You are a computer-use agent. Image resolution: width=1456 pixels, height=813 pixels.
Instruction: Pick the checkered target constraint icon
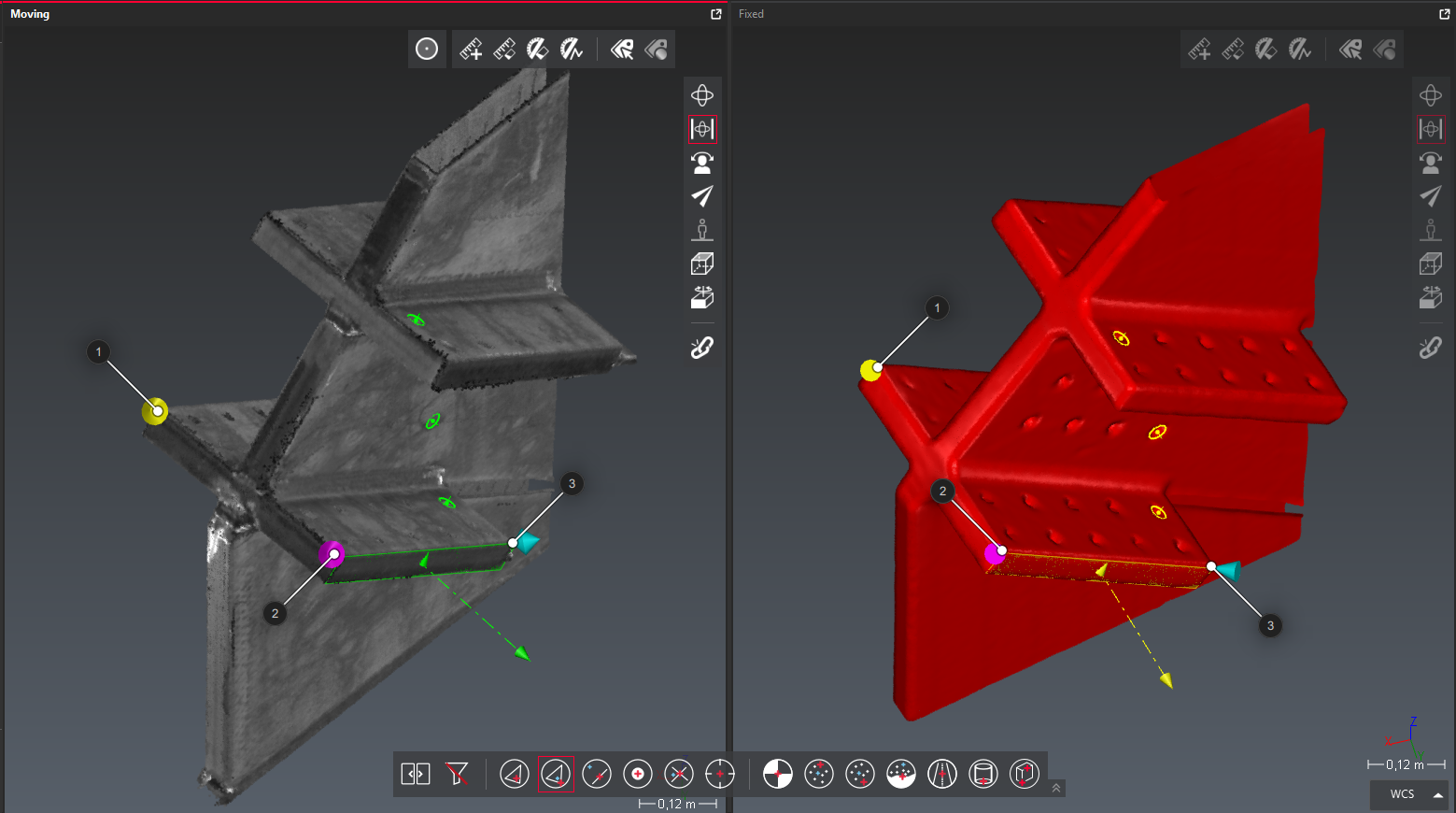click(x=778, y=774)
